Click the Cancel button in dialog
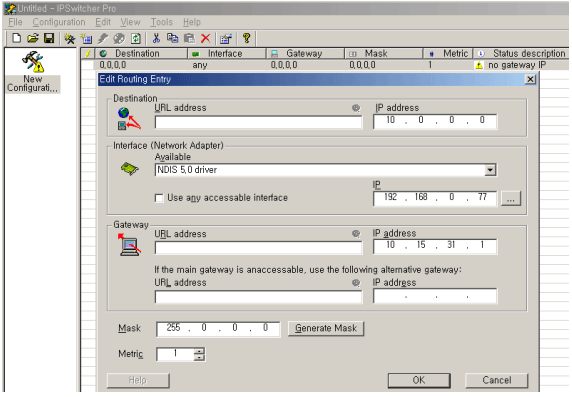 tap(496, 380)
